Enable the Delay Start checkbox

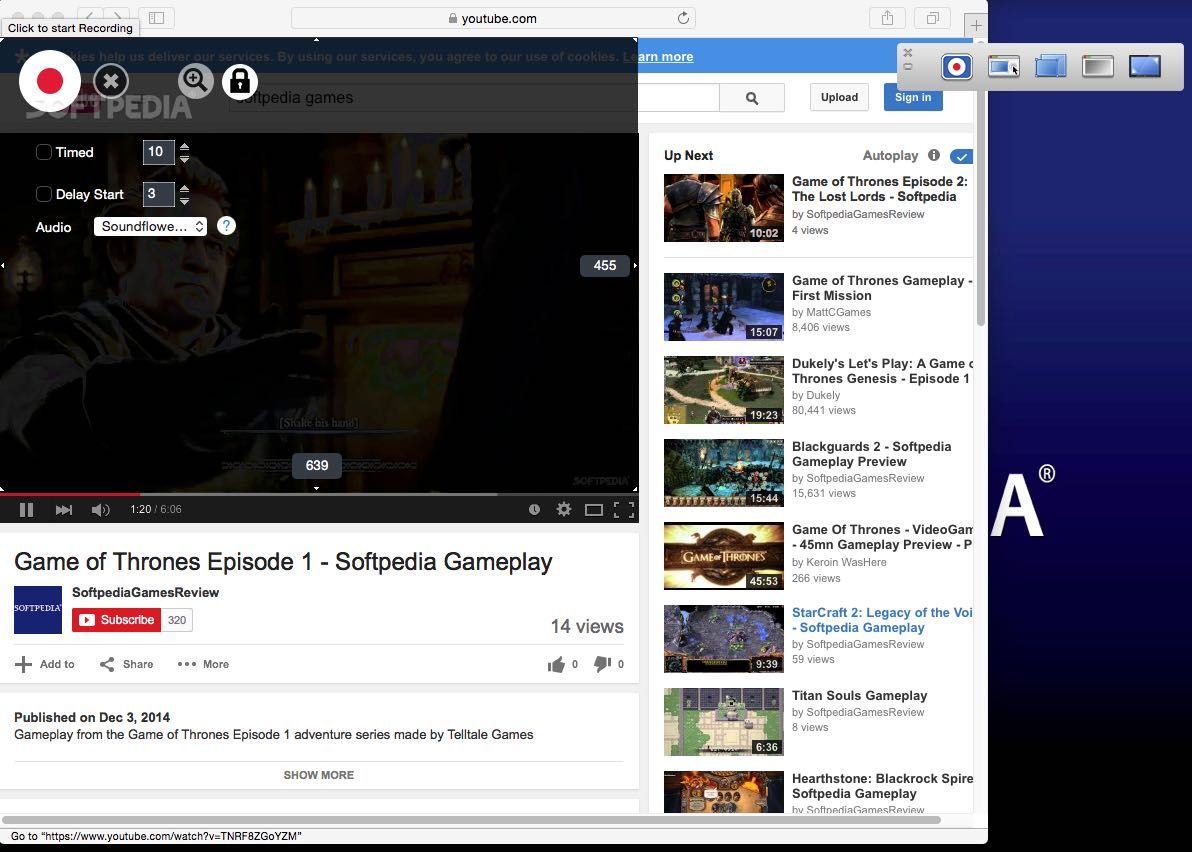tap(44, 194)
